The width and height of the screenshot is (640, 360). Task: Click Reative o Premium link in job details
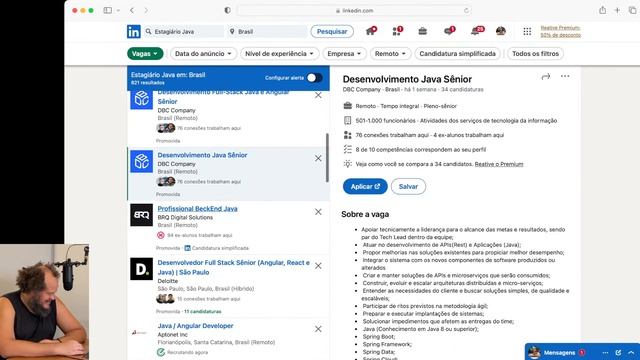click(x=499, y=164)
